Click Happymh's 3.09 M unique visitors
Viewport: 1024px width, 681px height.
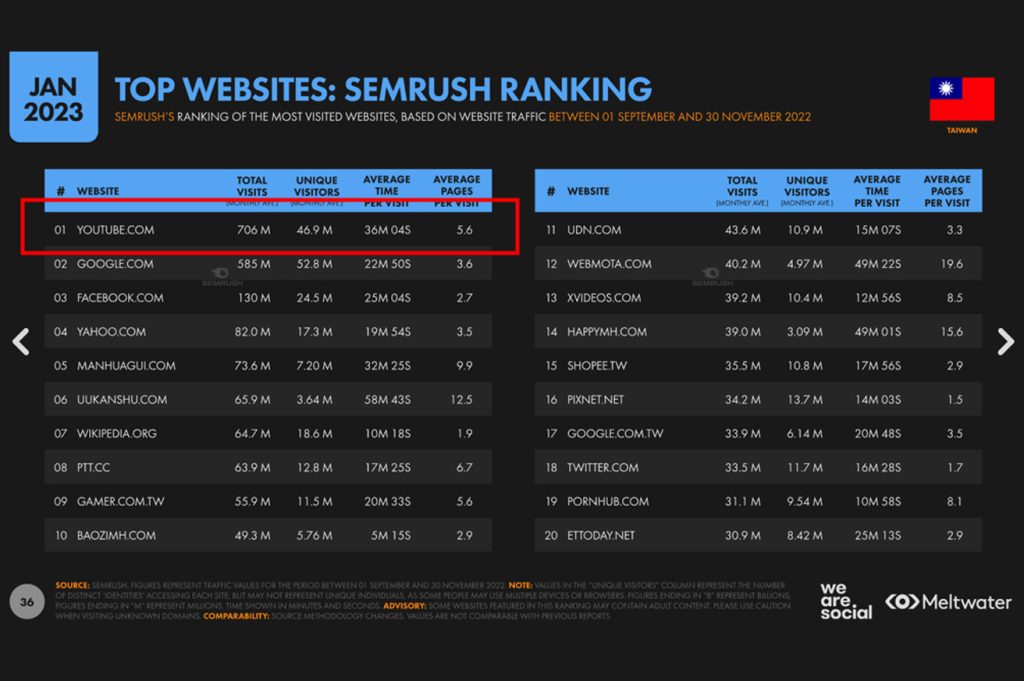click(805, 332)
